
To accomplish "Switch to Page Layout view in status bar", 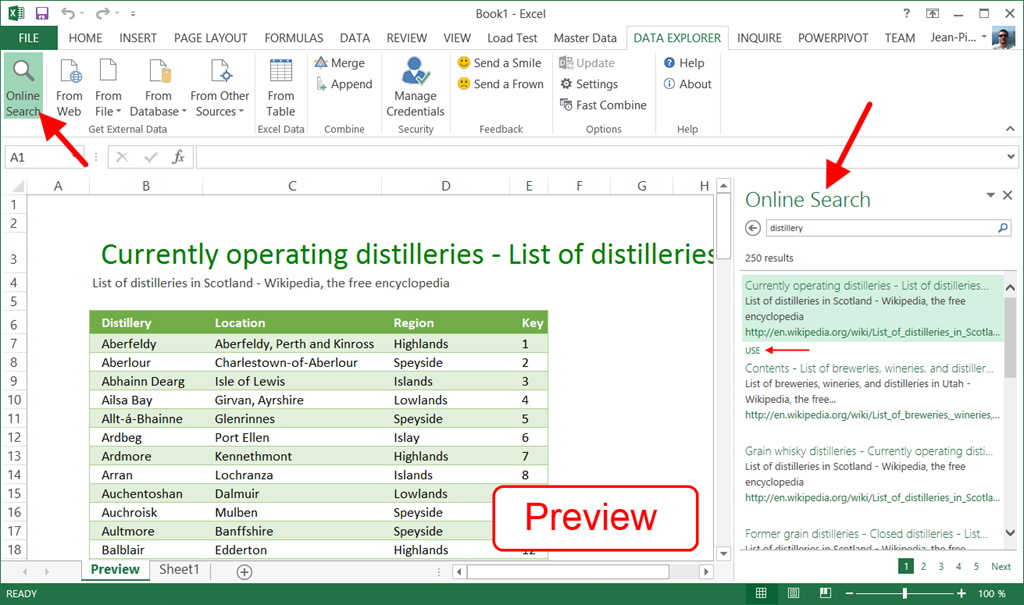I will coord(794,594).
